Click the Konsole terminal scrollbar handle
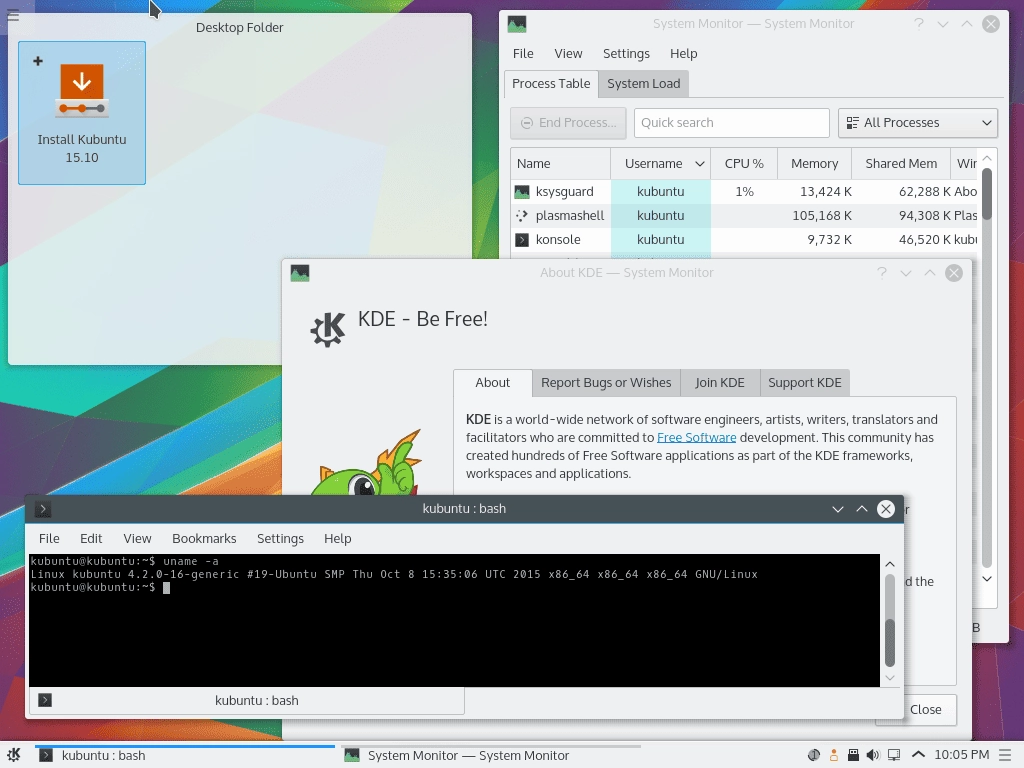1024x768 pixels. pyautogui.click(x=889, y=643)
